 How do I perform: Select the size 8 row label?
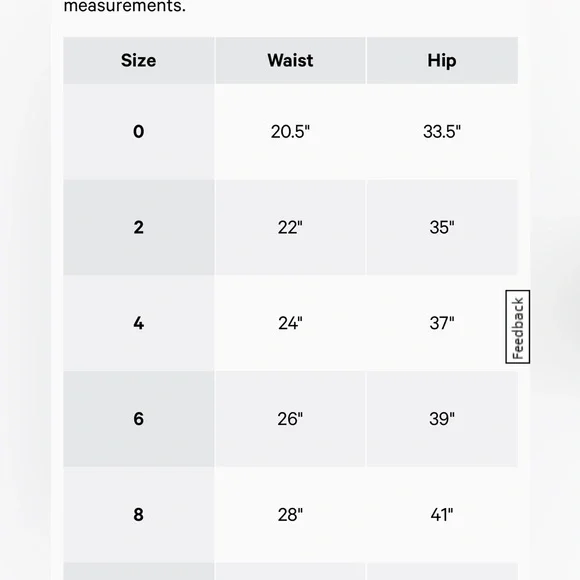tap(139, 515)
